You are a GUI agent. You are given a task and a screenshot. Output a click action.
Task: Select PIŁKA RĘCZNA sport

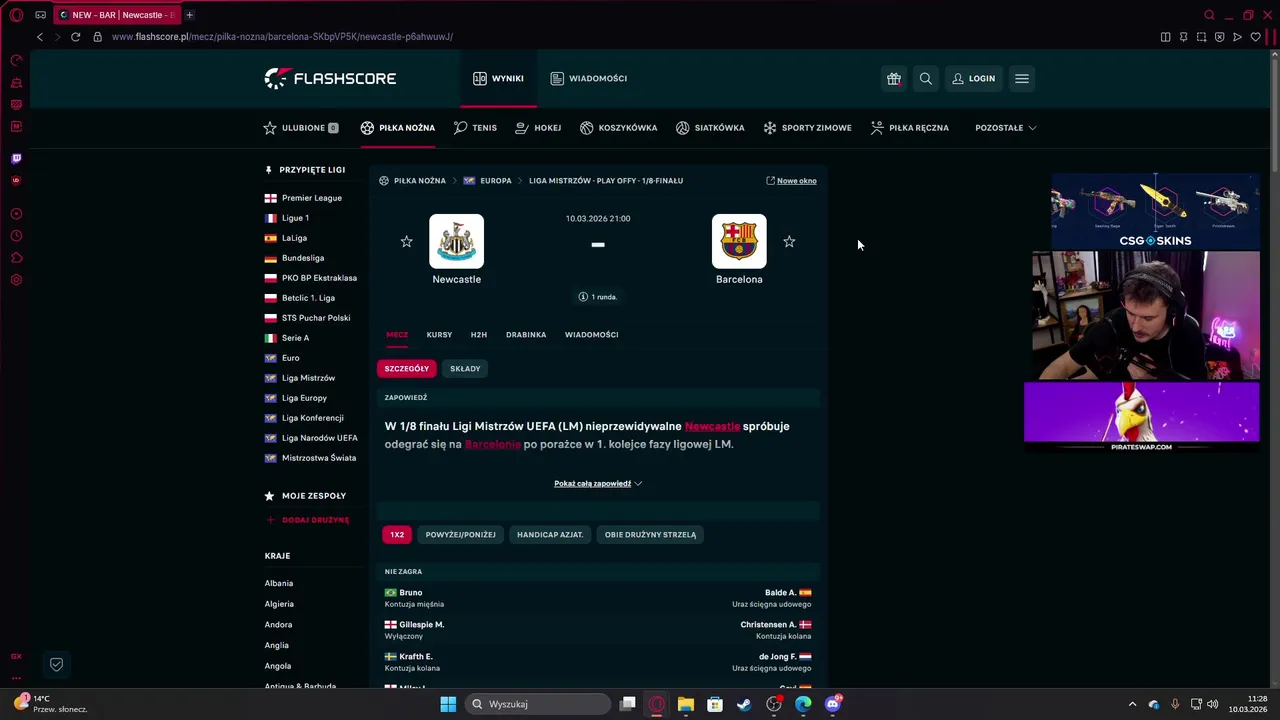(x=910, y=128)
